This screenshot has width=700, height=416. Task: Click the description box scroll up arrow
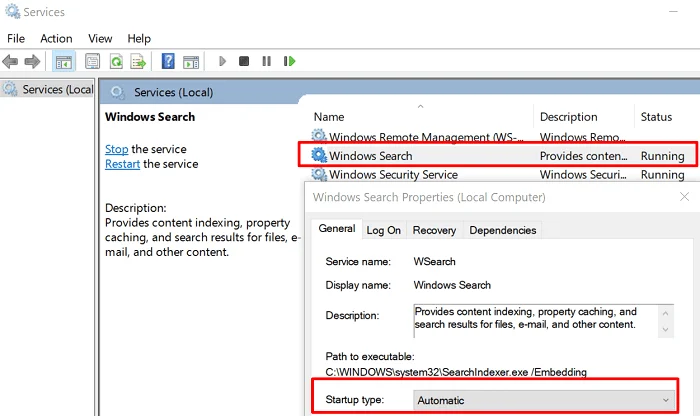[665, 313]
